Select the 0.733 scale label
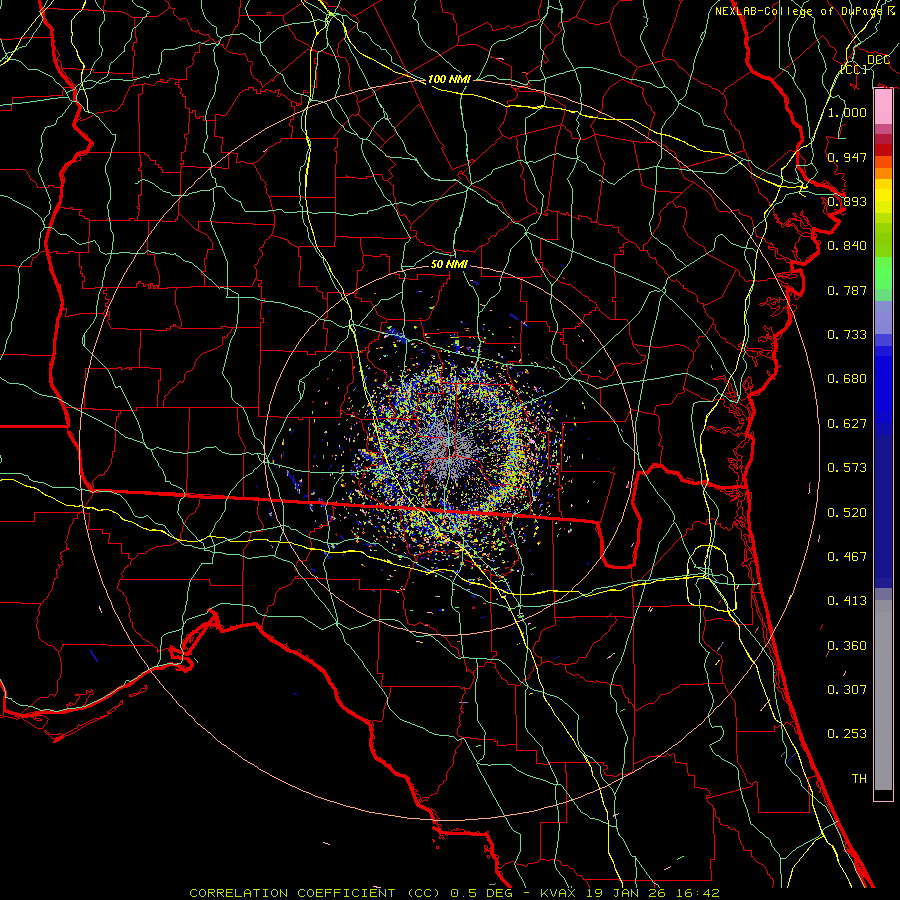 coord(847,335)
